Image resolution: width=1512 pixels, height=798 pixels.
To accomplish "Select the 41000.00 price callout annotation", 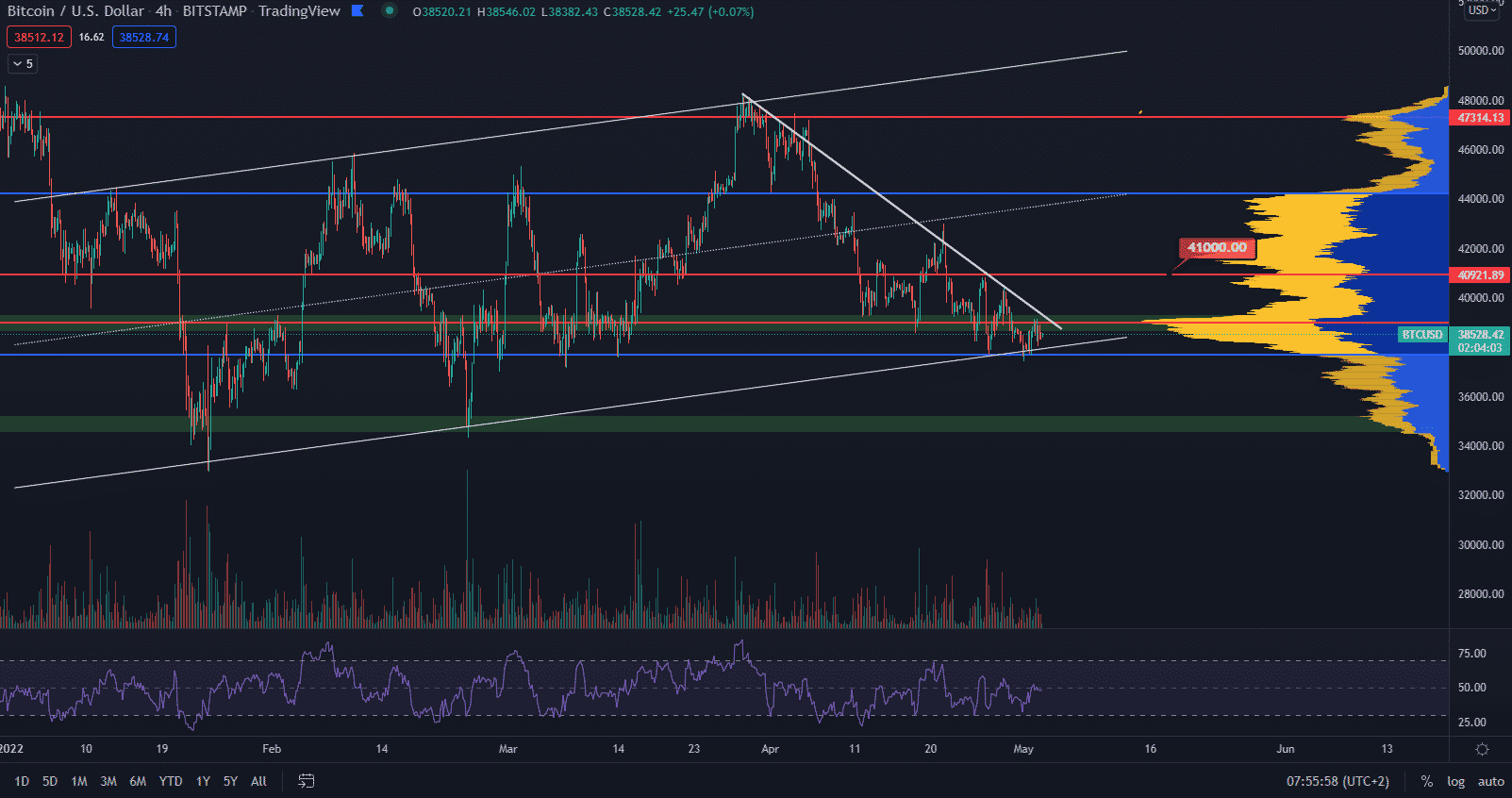I will coord(1217,248).
